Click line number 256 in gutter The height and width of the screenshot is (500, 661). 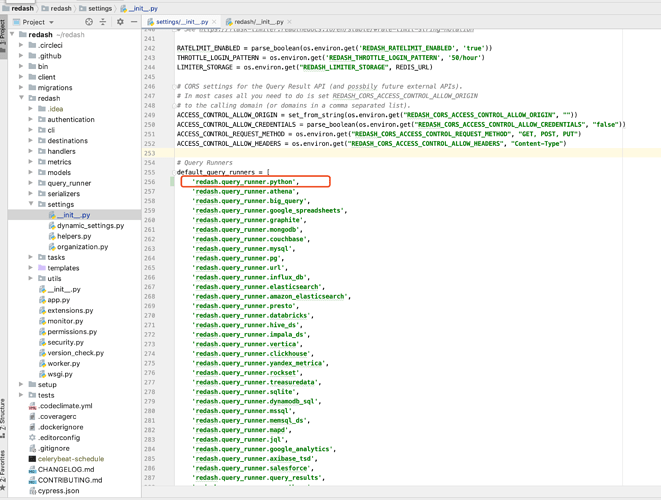[x=150, y=182]
